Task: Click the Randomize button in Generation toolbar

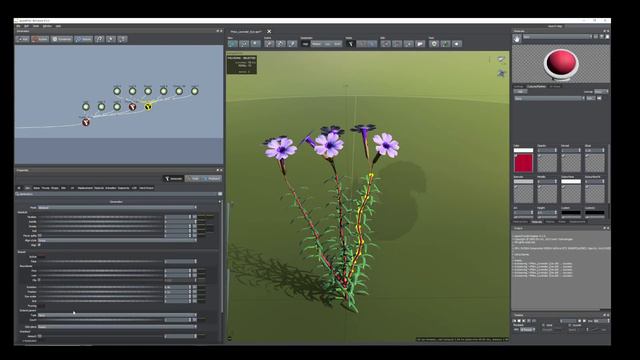Action: pos(61,39)
